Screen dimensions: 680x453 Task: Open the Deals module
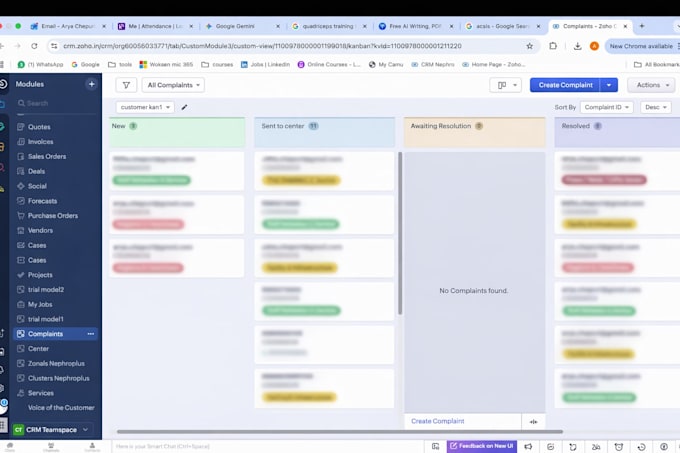click(x=36, y=171)
